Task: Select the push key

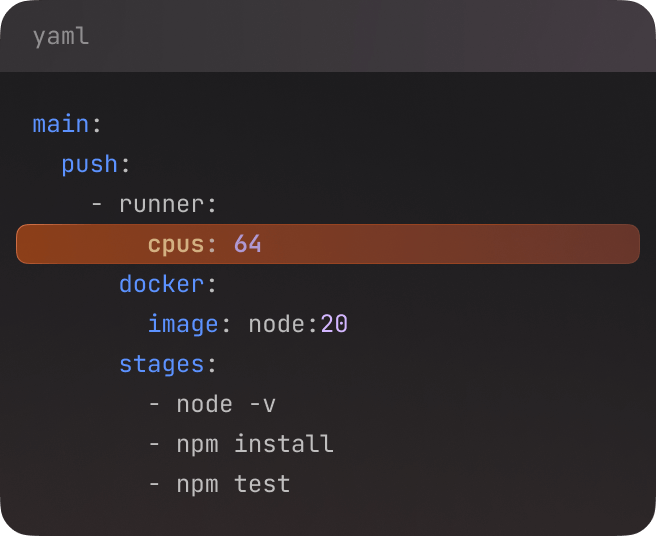Action: click(x=89, y=164)
